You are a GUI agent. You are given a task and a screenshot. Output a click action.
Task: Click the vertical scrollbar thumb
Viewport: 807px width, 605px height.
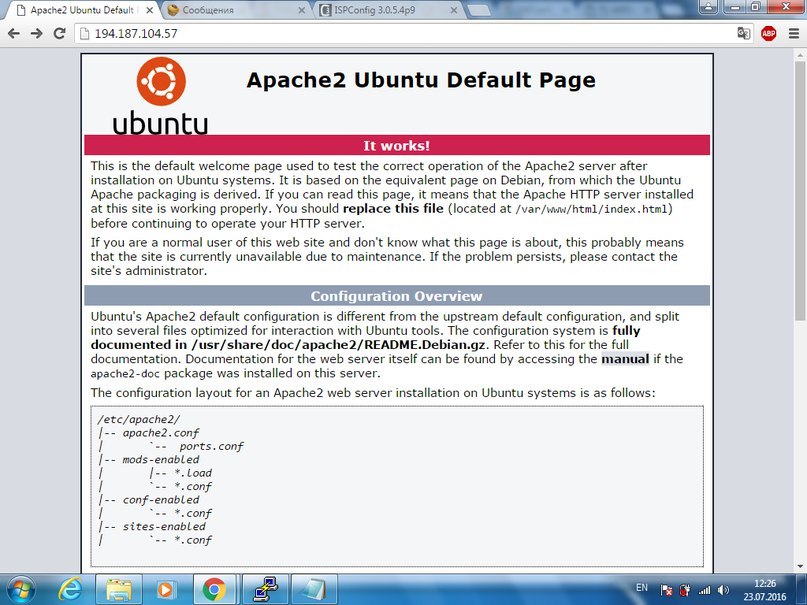[800, 190]
